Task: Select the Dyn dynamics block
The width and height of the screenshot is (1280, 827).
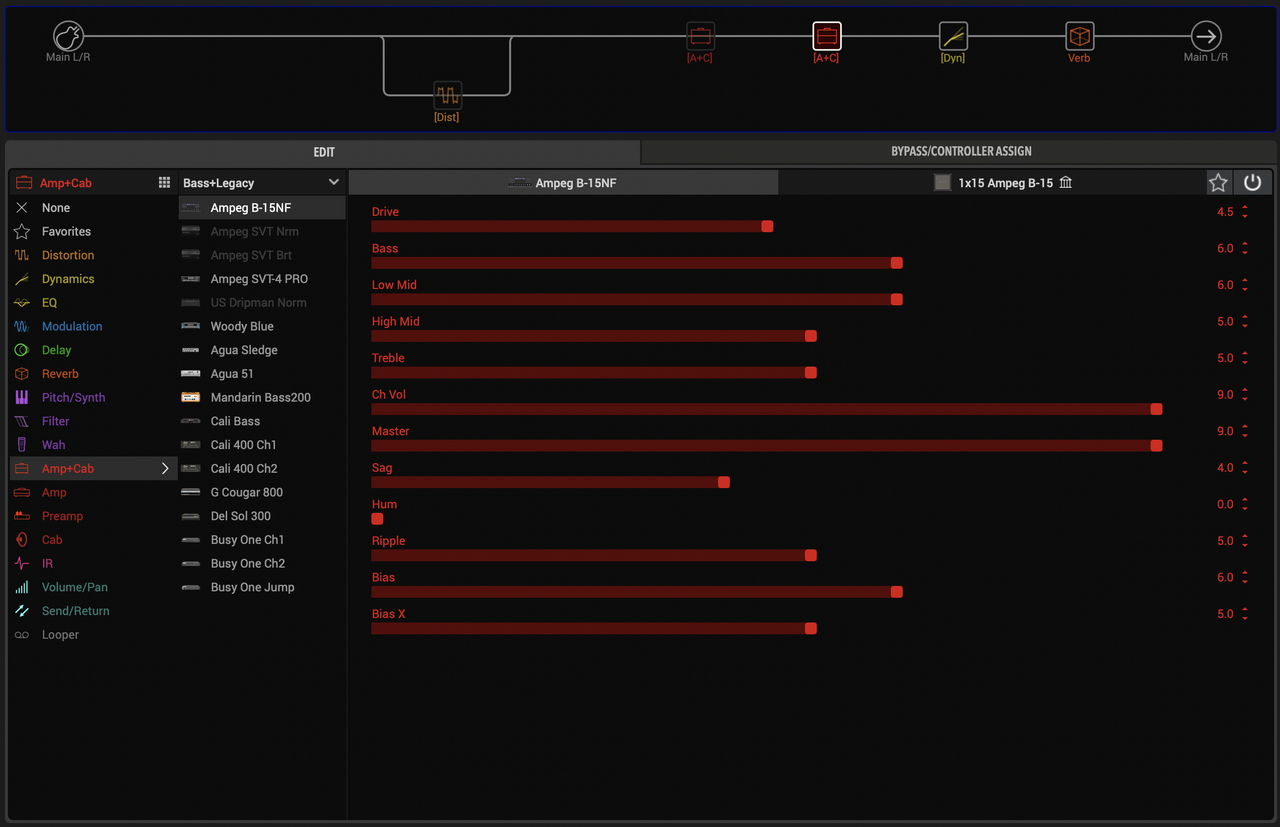Action: point(953,37)
